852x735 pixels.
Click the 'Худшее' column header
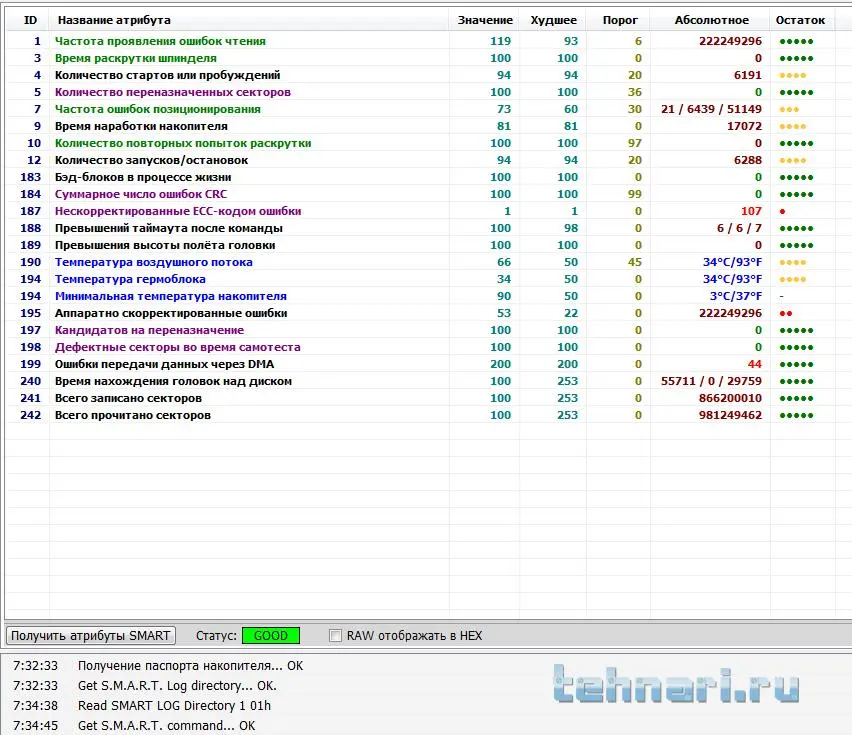pos(553,20)
